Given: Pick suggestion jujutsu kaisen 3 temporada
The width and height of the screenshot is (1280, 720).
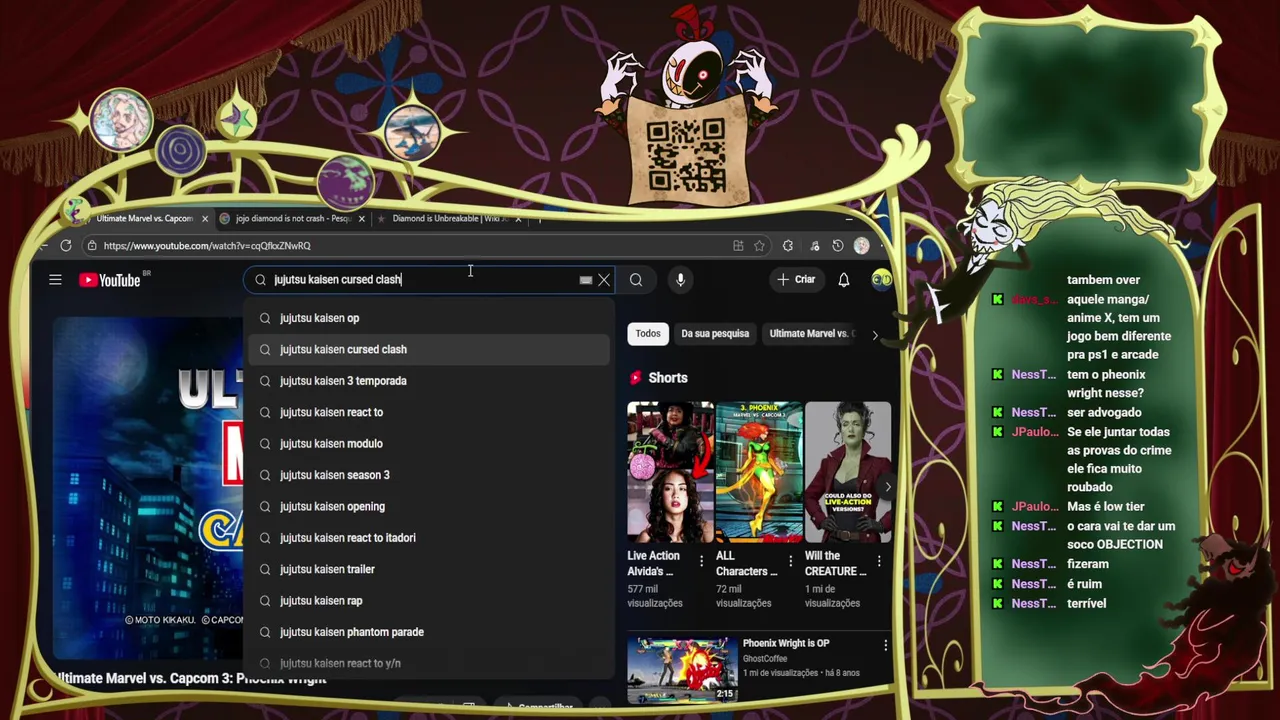Looking at the screenshot, I should 429,381.
